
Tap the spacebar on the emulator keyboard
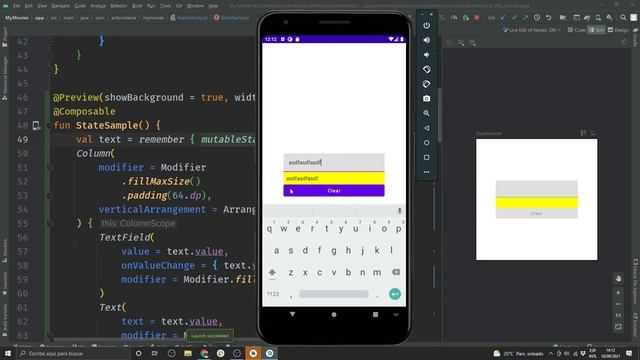click(334, 294)
